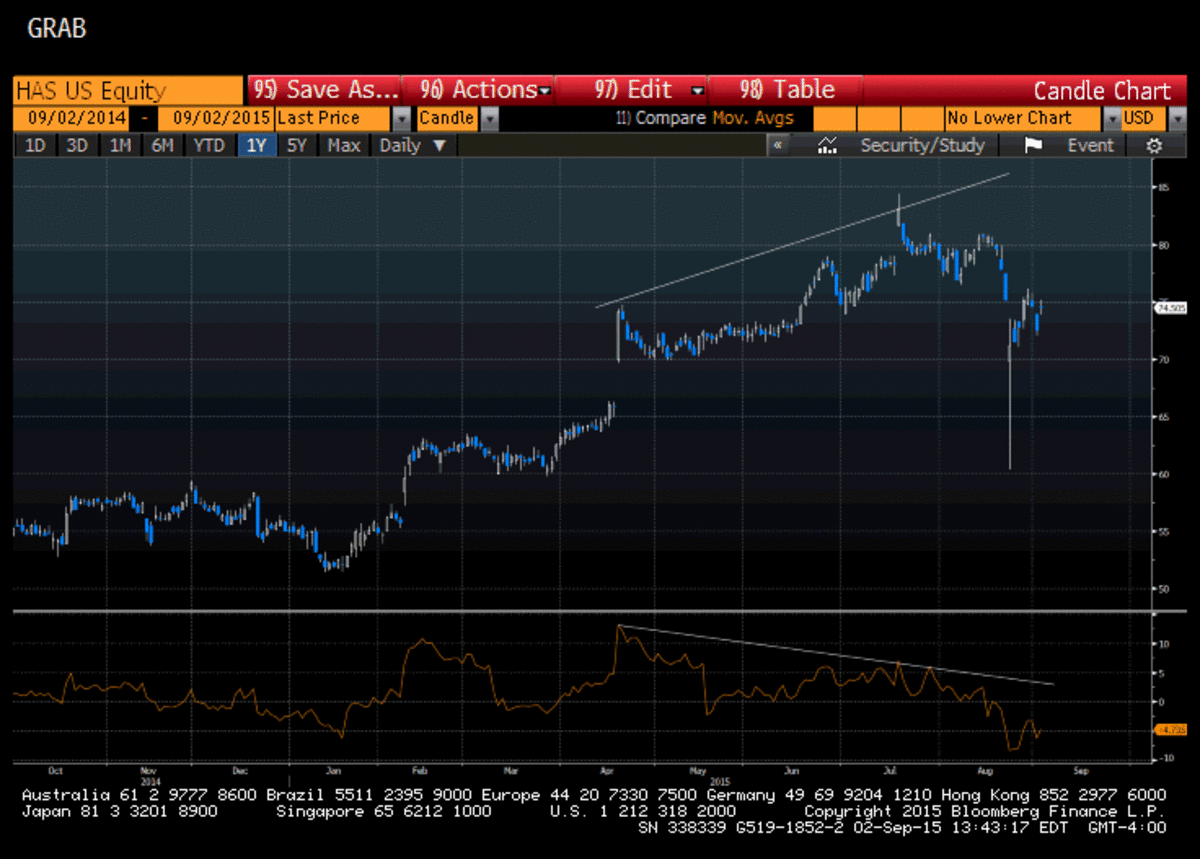Click the Event label
Viewport: 1200px width, 859px height.
[x=1090, y=145]
